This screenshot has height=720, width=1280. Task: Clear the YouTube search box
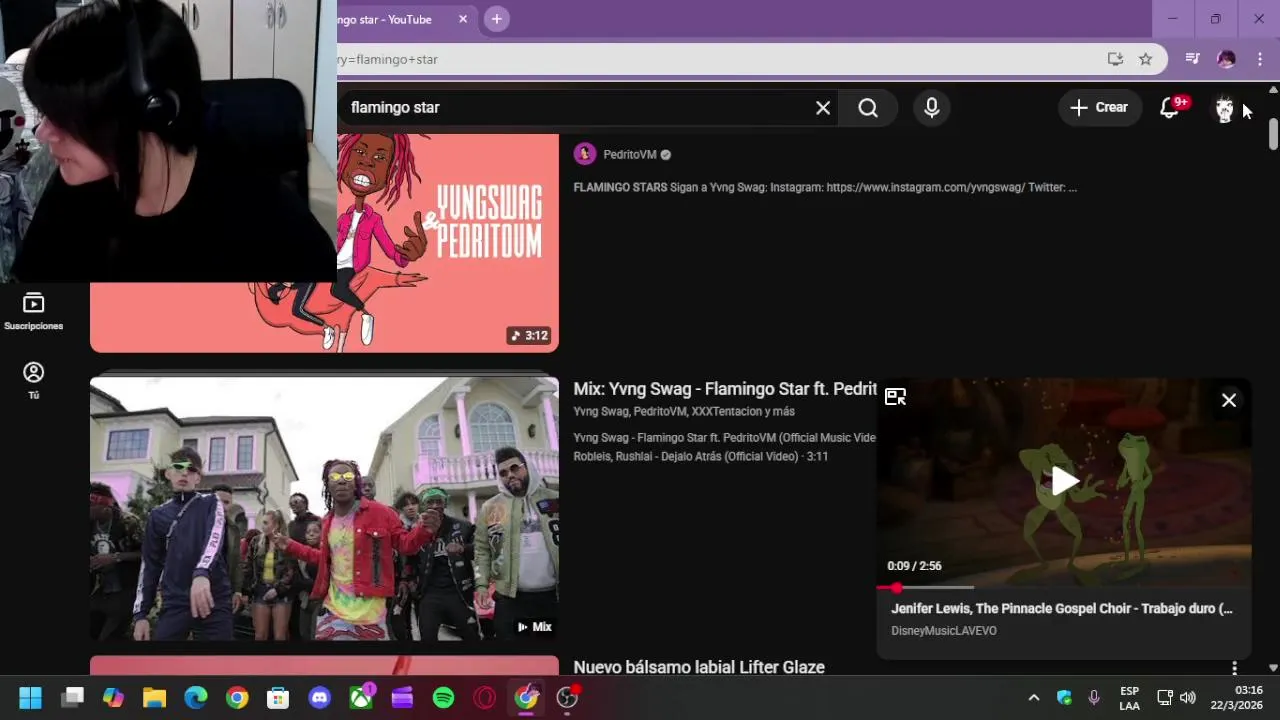823,108
